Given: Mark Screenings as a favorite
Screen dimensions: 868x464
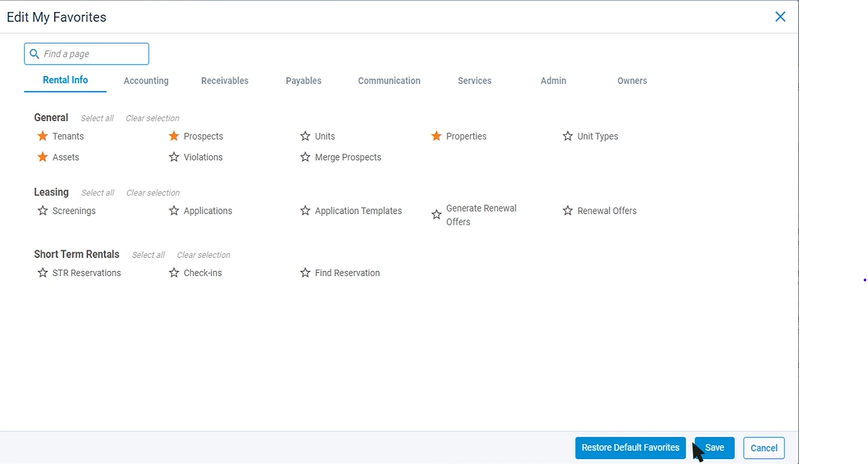Looking at the screenshot, I should [43, 211].
